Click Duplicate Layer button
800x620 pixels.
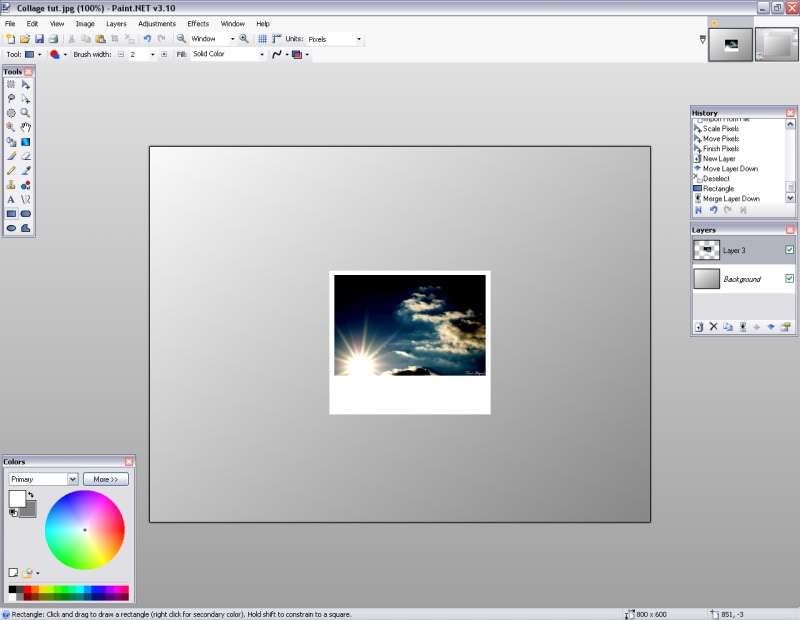pyautogui.click(x=728, y=327)
